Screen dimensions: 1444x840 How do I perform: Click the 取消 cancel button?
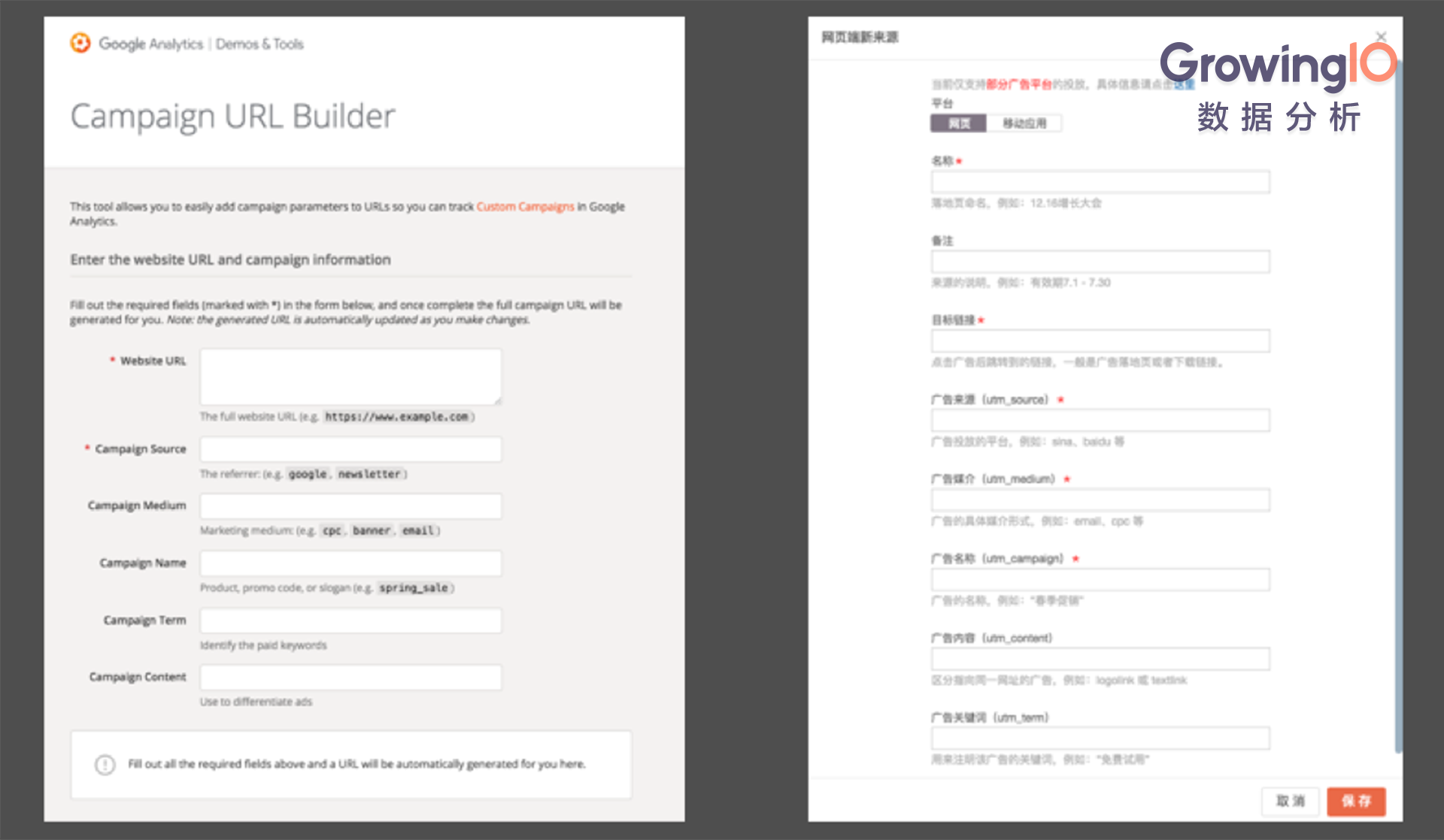[x=1291, y=801]
